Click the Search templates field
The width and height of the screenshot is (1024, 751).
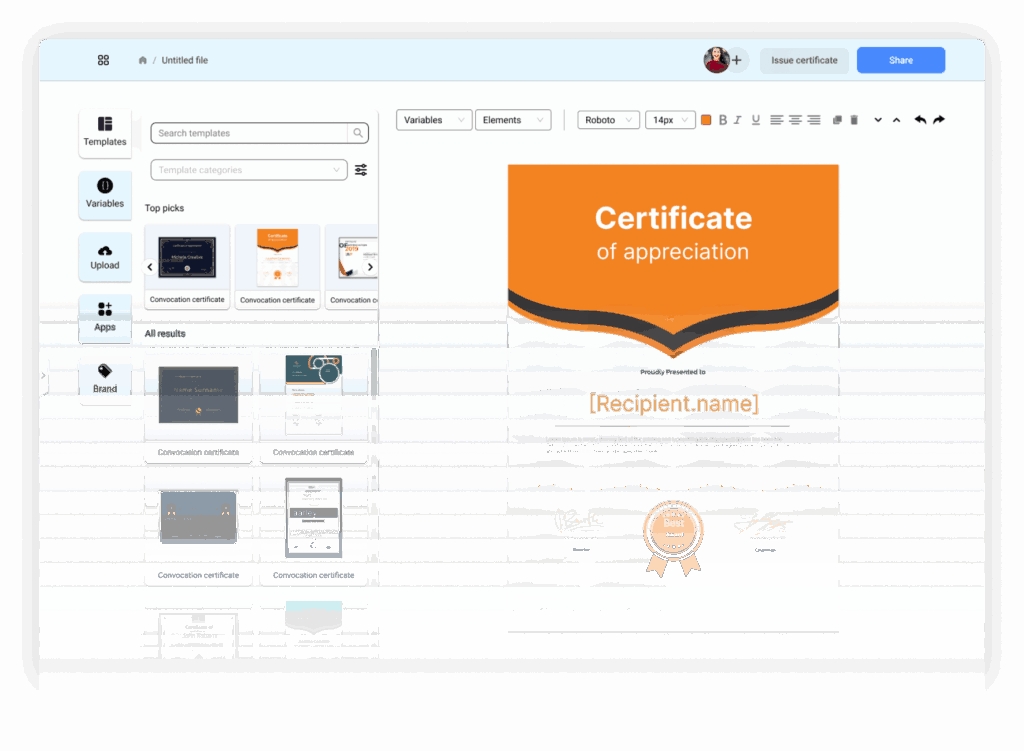(250, 133)
